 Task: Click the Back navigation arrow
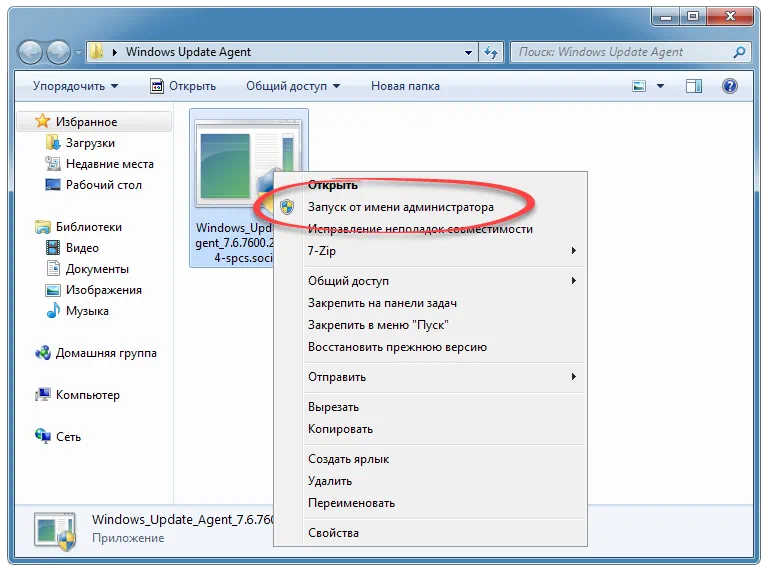(x=30, y=52)
